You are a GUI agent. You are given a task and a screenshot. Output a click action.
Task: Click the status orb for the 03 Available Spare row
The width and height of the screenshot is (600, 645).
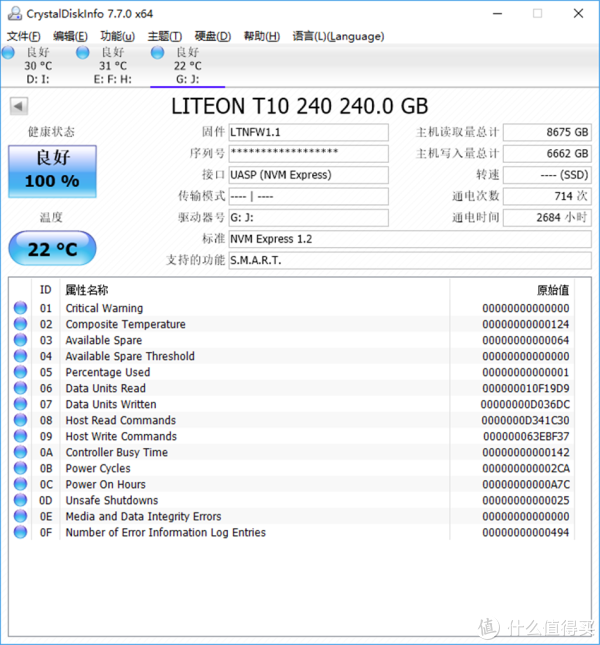21,340
